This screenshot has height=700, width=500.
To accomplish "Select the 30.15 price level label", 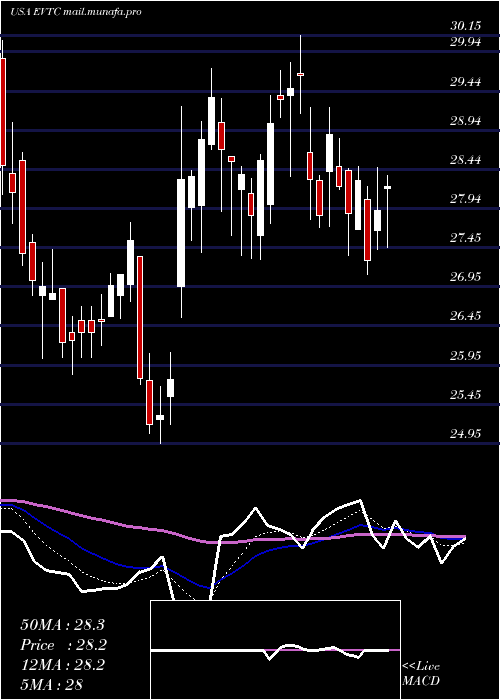I will tap(466, 26).
